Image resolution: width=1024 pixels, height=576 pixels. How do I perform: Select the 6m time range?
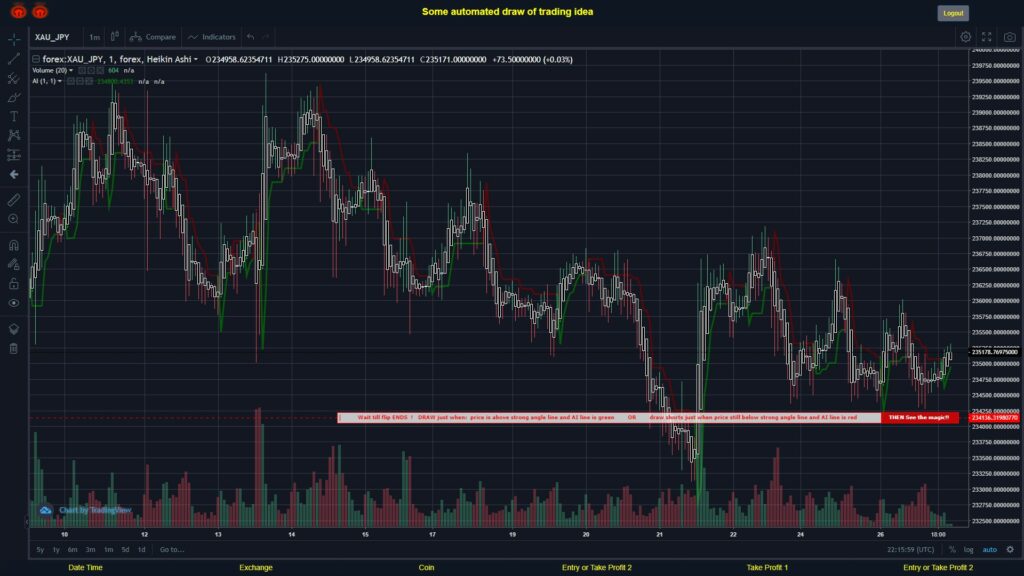[72, 550]
